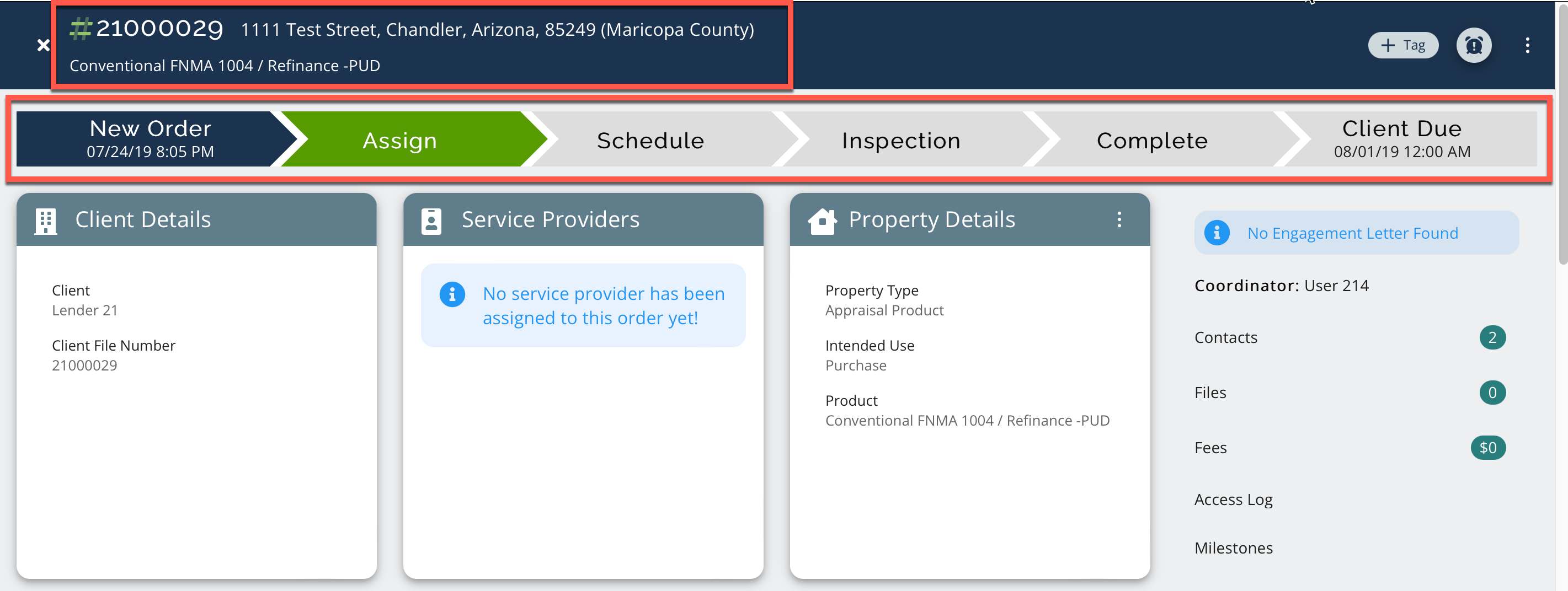Click the green hash icon by order number
Viewport: 1568px width, 591px height.
point(81,29)
